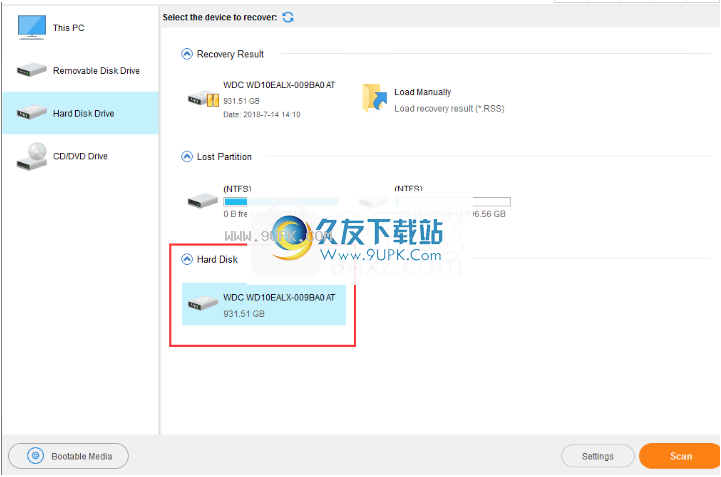The width and height of the screenshot is (721, 477).
Task: Click the Hard Disk heading text
Action: [x=217, y=259]
